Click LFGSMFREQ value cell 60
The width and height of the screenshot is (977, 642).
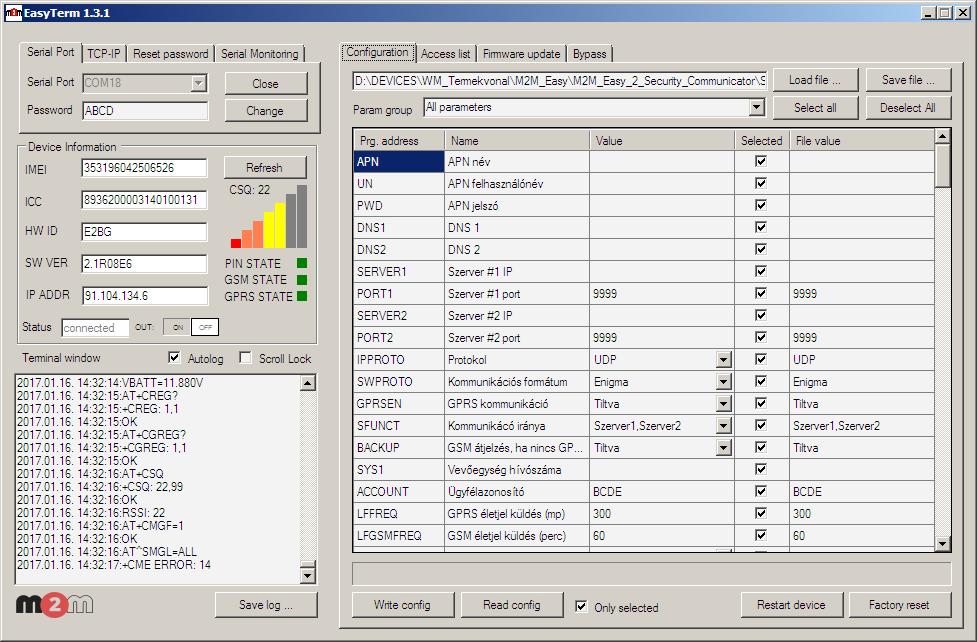click(x=662, y=535)
